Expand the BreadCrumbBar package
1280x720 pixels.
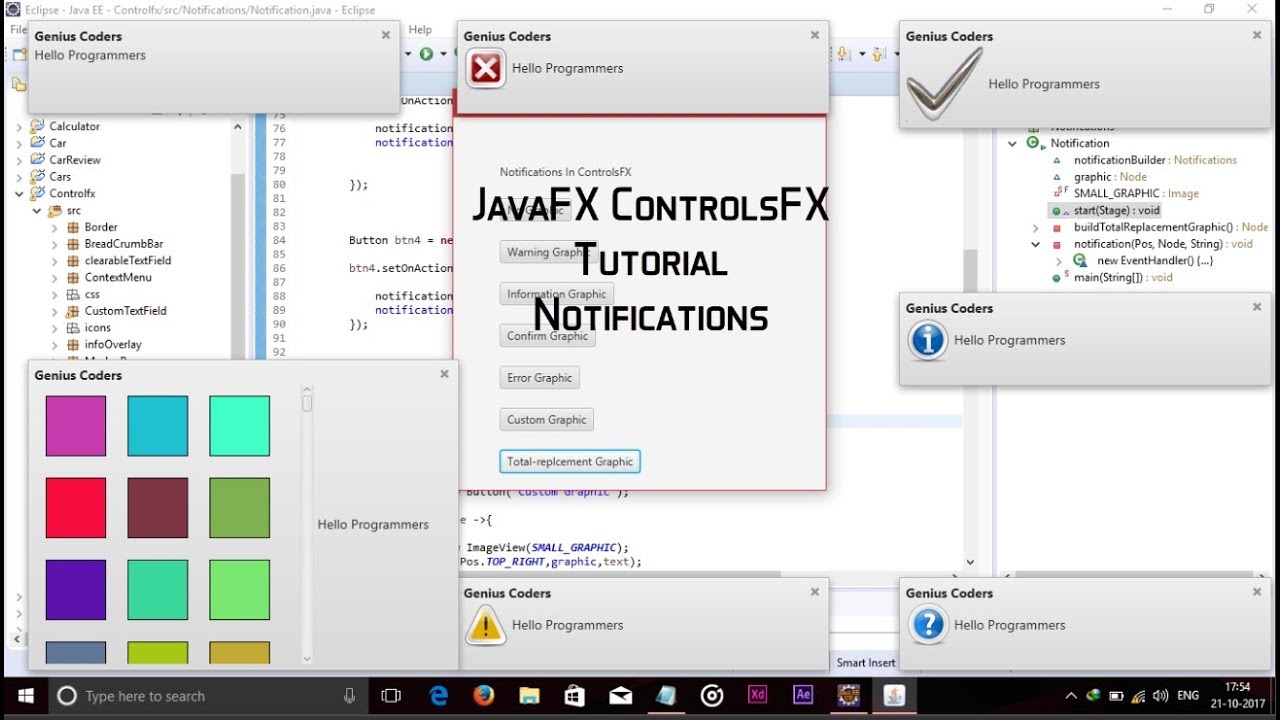(x=55, y=244)
